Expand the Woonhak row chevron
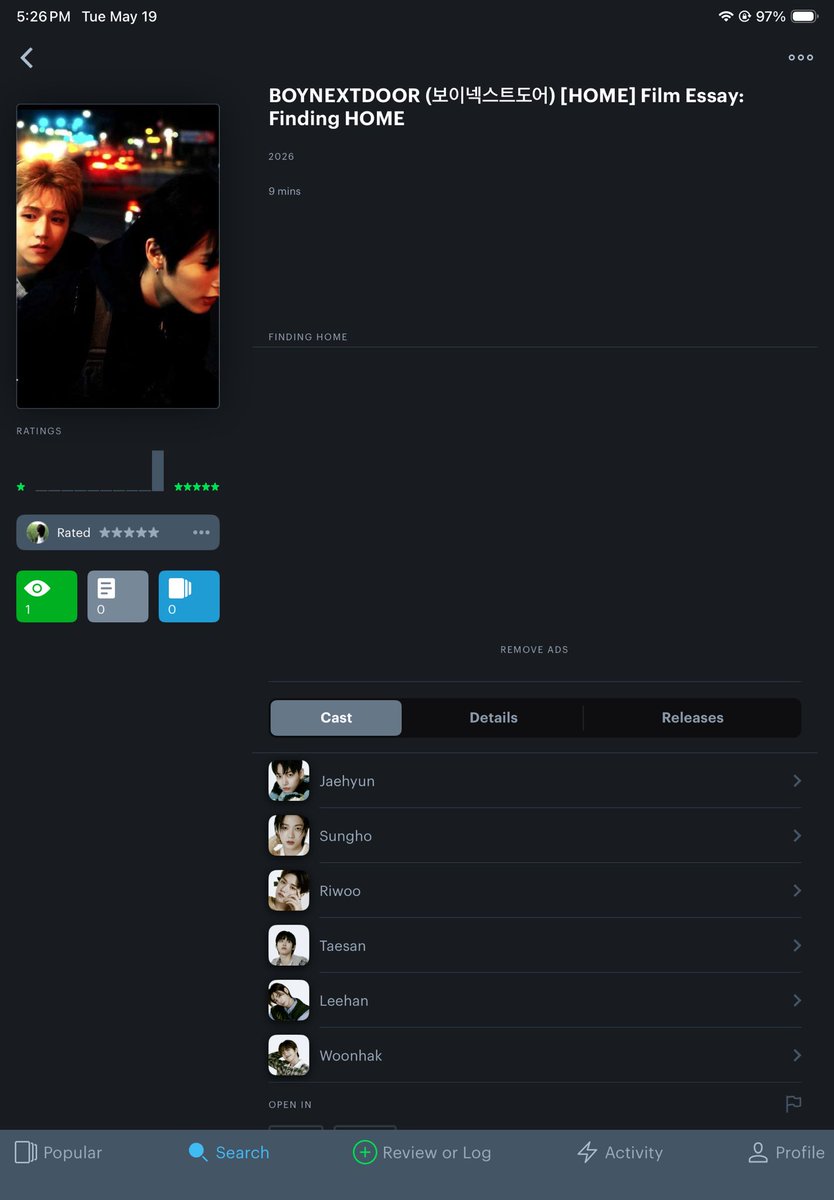The image size is (834, 1200). pos(797,1056)
